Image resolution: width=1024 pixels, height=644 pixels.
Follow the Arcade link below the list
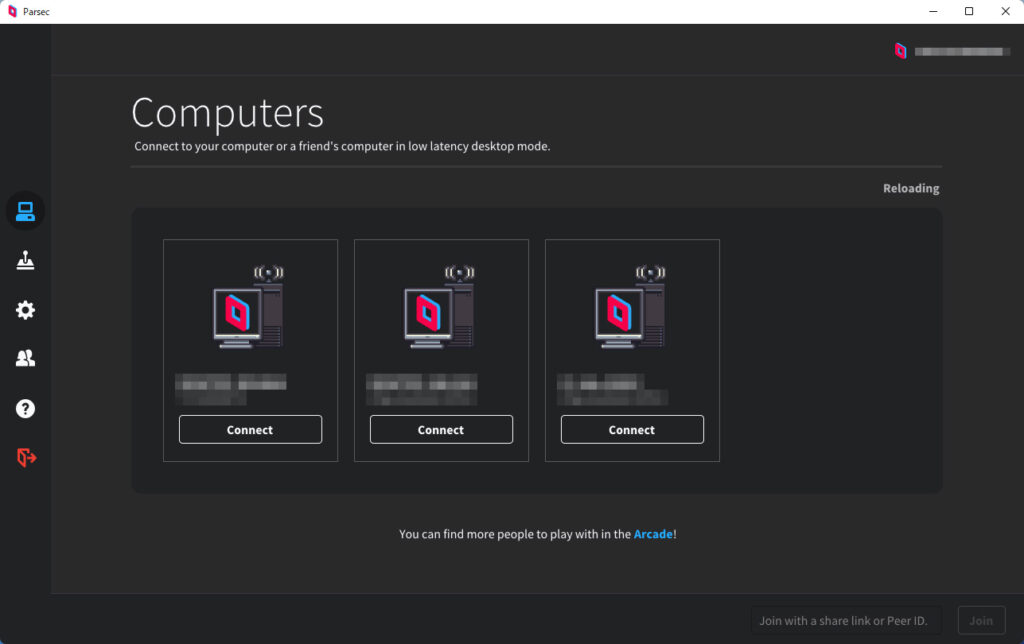[x=653, y=534]
